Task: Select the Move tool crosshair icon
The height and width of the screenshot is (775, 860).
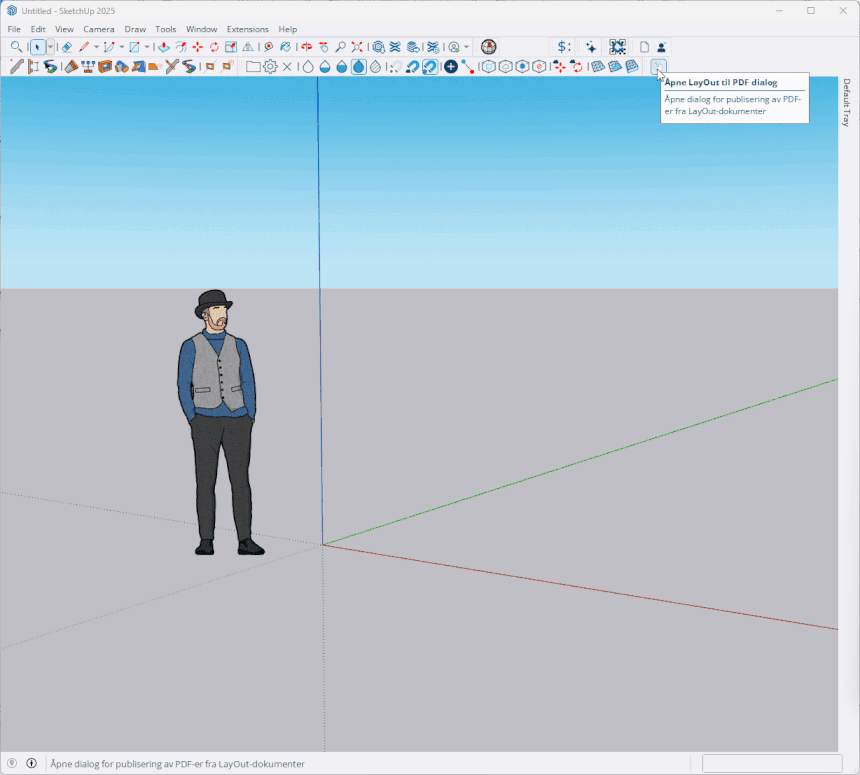Action: (197, 46)
